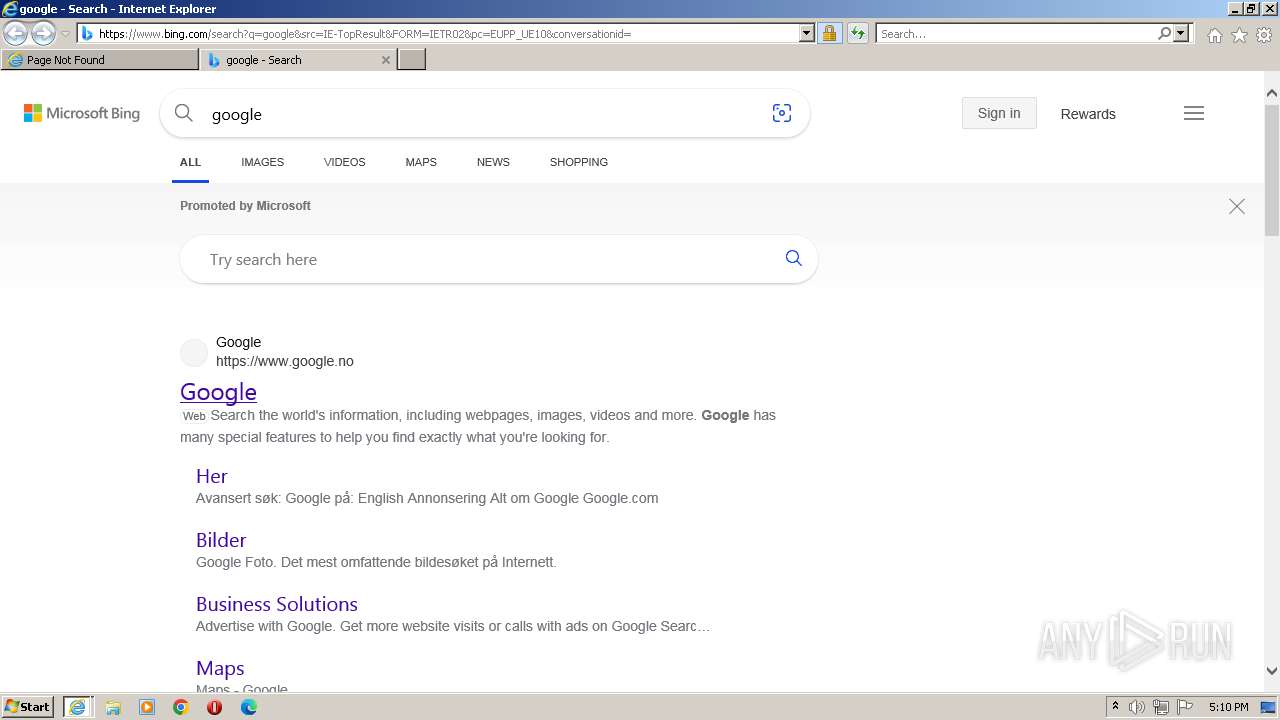Open visual search camera icon
The height and width of the screenshot is (720, 1280).
782,113
